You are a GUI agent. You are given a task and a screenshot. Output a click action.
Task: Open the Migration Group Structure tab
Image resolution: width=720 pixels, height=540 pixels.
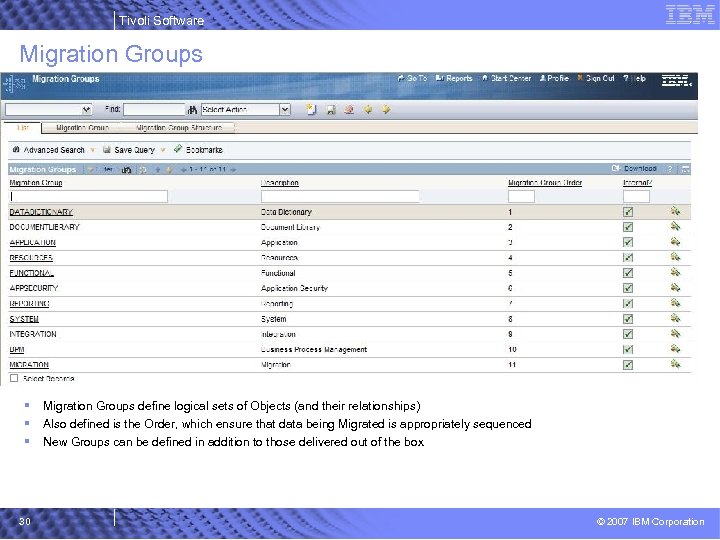(x=179, y=128)
